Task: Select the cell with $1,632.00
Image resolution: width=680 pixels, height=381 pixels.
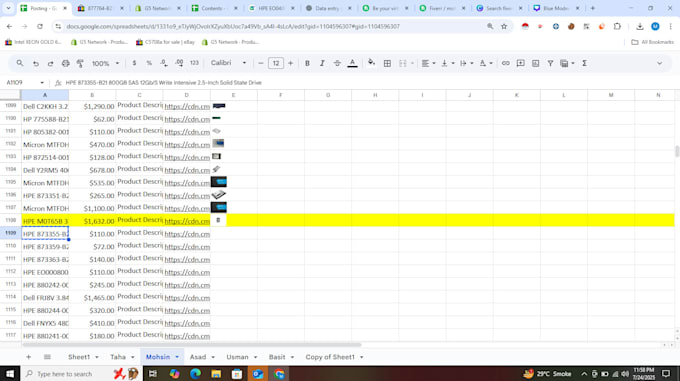Action: [92, 221]
